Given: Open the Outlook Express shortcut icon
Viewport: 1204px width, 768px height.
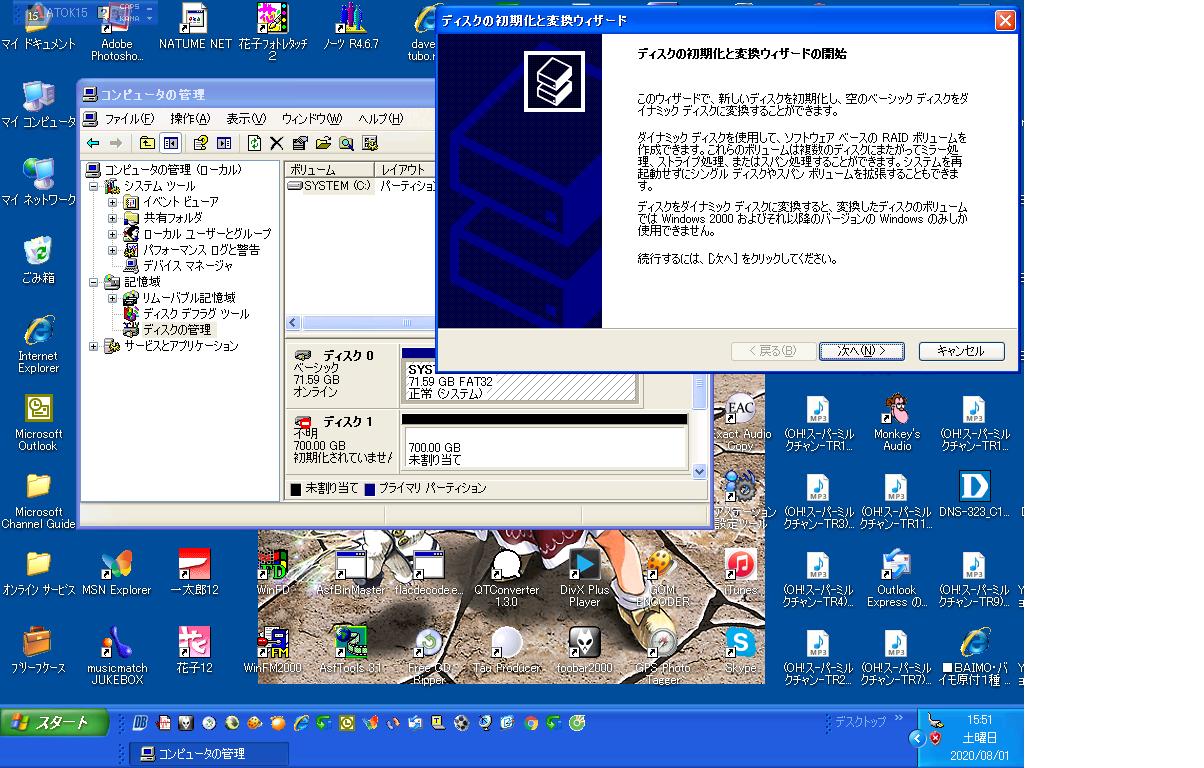Looking at the screenshot, I should click(896, 577).
